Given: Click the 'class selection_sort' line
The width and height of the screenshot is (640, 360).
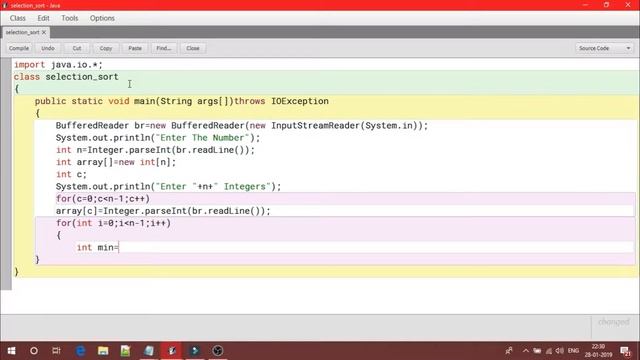Looking at the screenshot, I should [66, 77].
